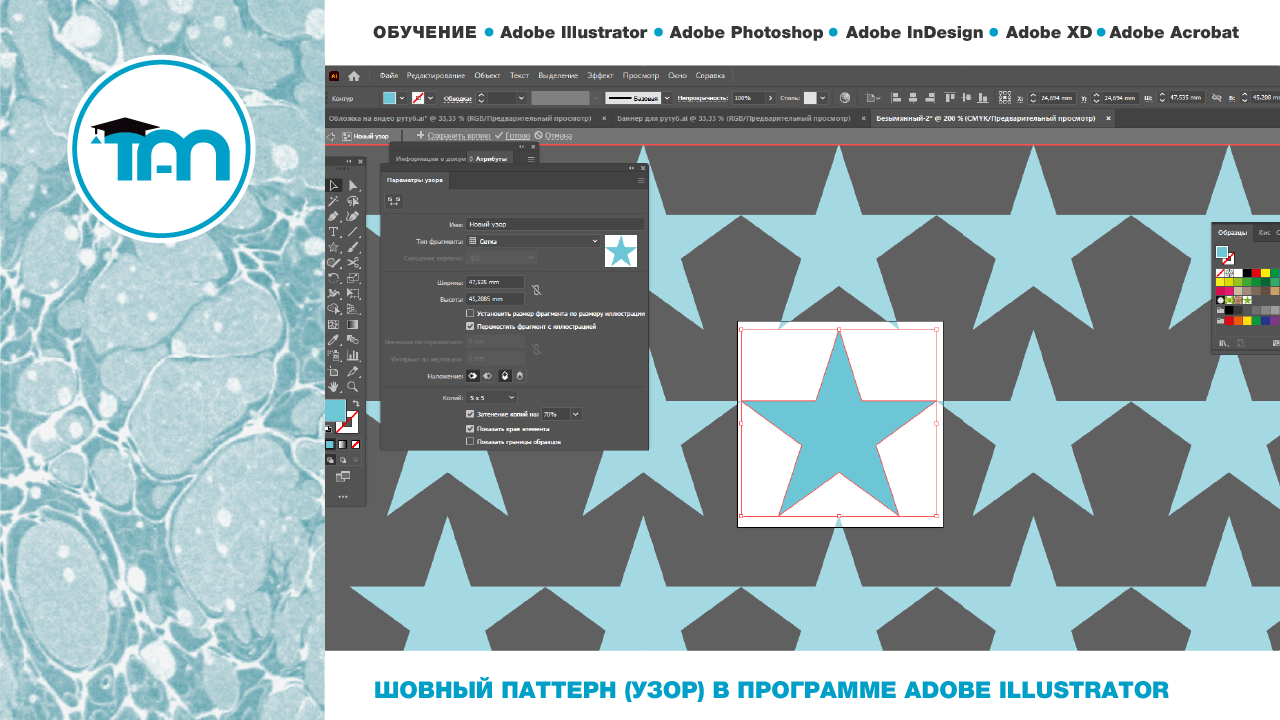Choose the Lasso tool

click(353, 201)
